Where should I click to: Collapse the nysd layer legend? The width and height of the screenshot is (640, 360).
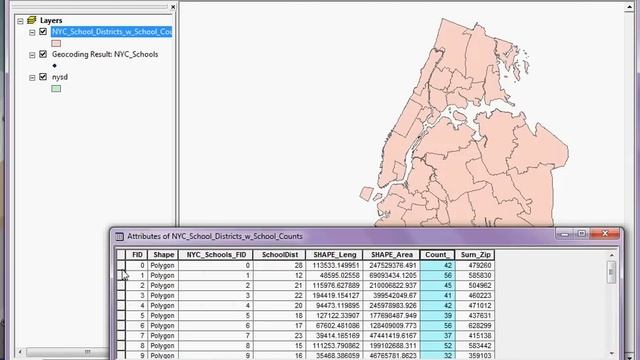32,78
